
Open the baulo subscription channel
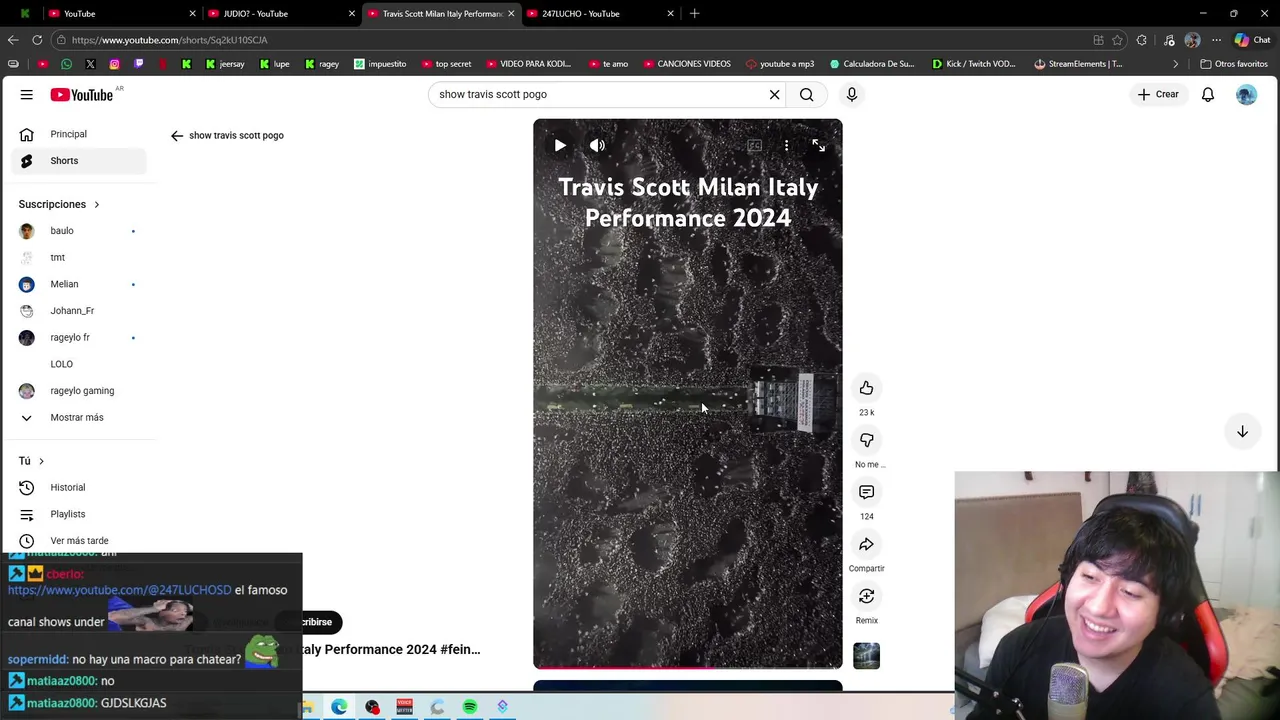coord(78,231)
